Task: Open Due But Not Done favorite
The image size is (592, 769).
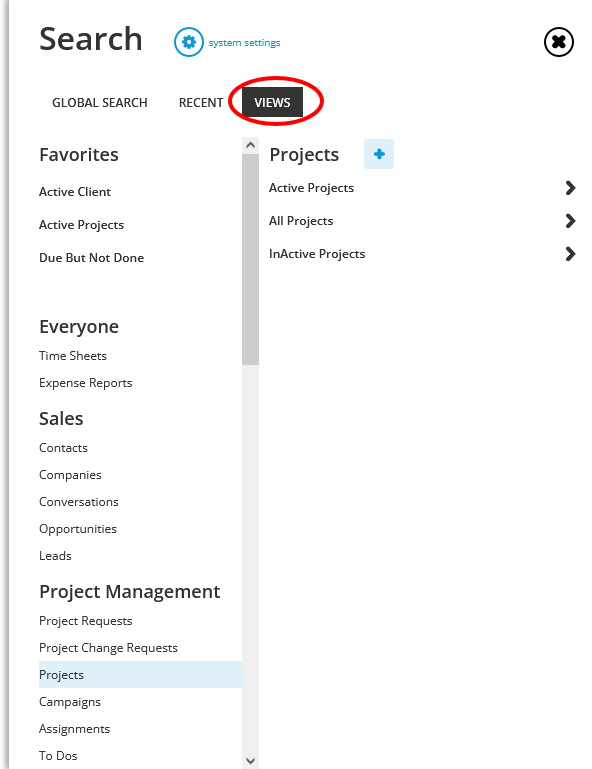Action: click(x=92, y=258)
